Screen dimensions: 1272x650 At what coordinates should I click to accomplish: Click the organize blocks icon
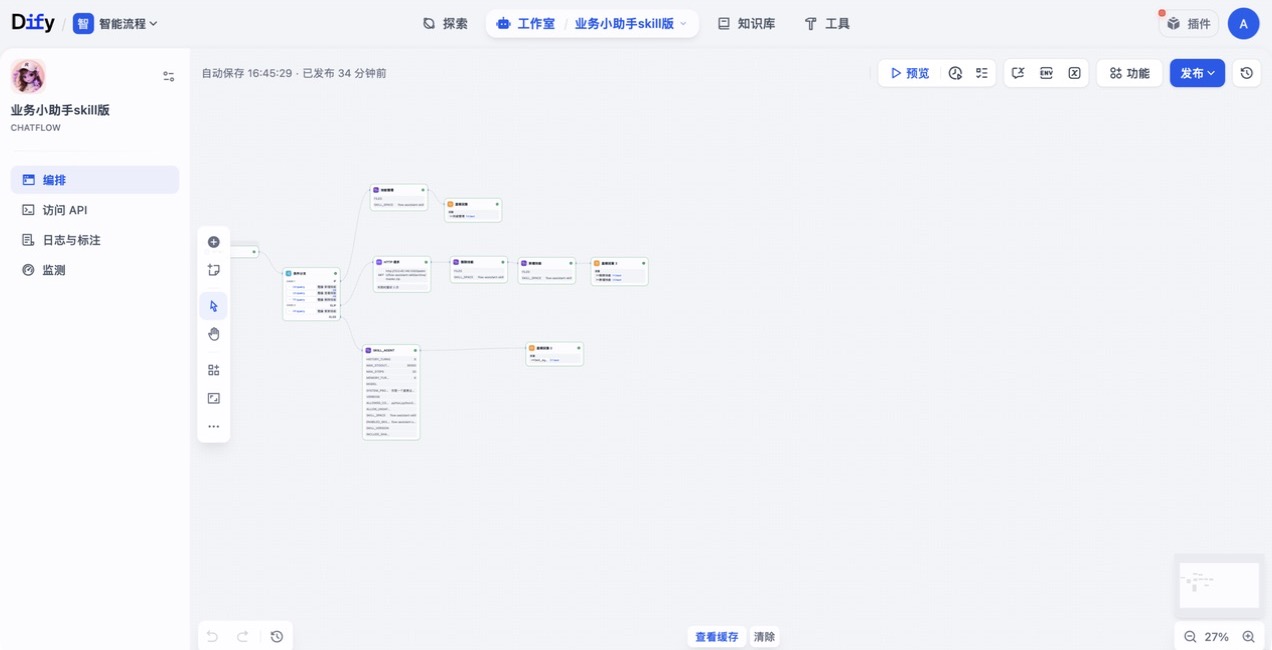click(x=213, y=370)
